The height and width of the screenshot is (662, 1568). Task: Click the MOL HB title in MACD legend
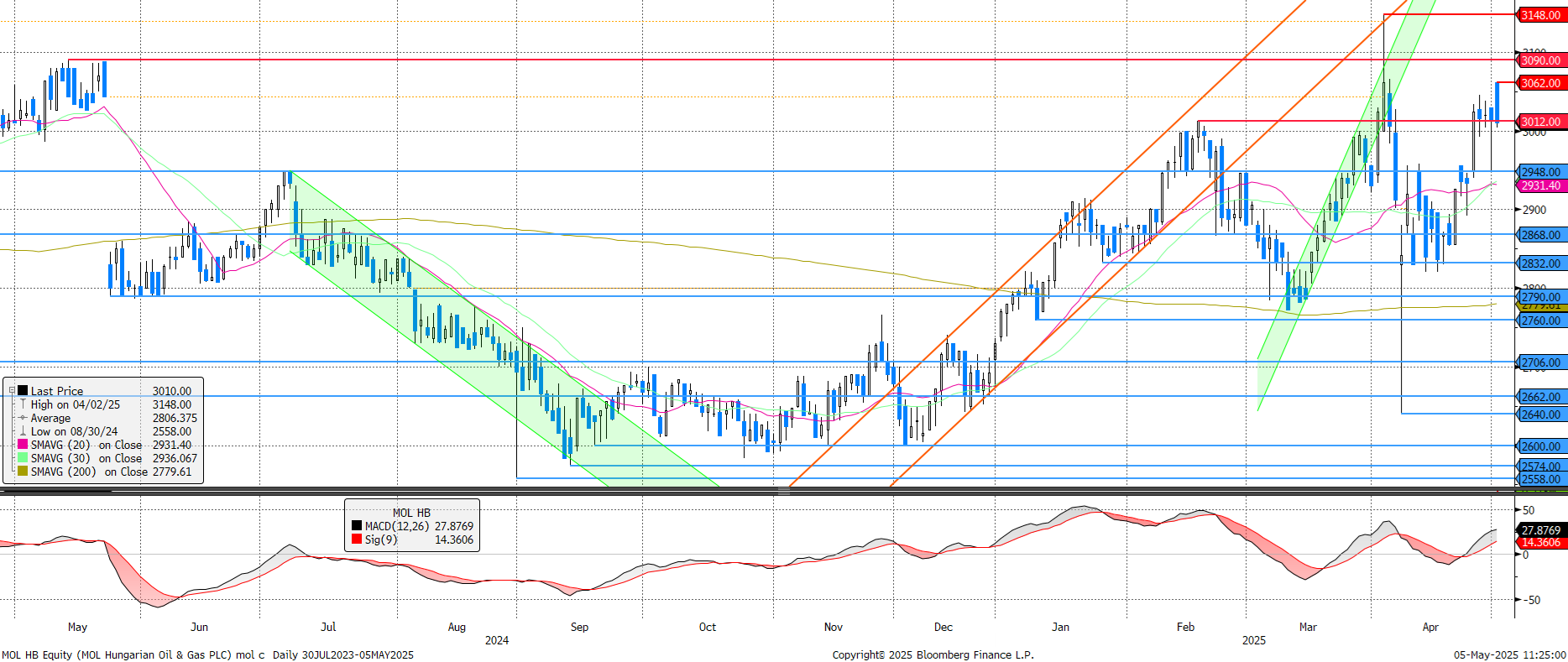click(x=411, y=513)
